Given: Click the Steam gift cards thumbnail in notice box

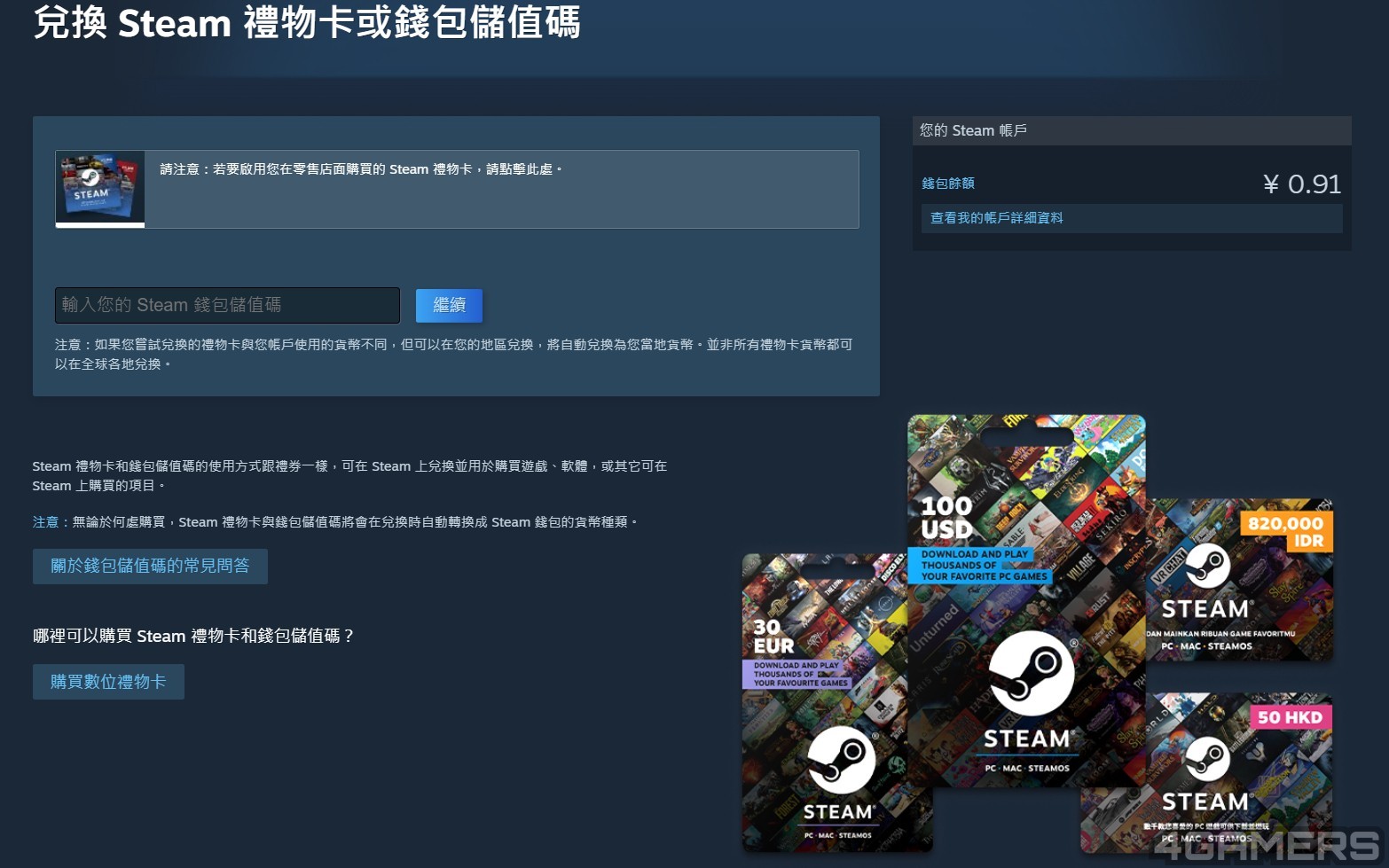Looking at the screenshot, I should 100,189.
